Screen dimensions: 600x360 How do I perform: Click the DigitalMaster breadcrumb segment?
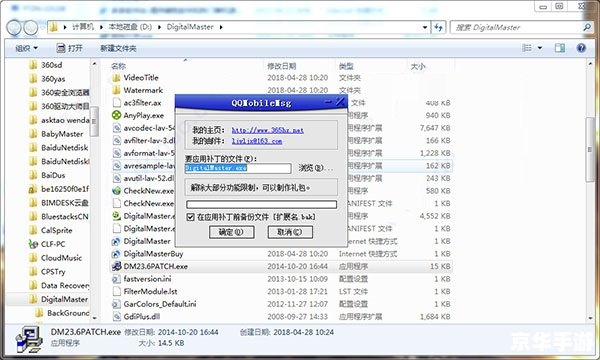click(x=190, y=27)
